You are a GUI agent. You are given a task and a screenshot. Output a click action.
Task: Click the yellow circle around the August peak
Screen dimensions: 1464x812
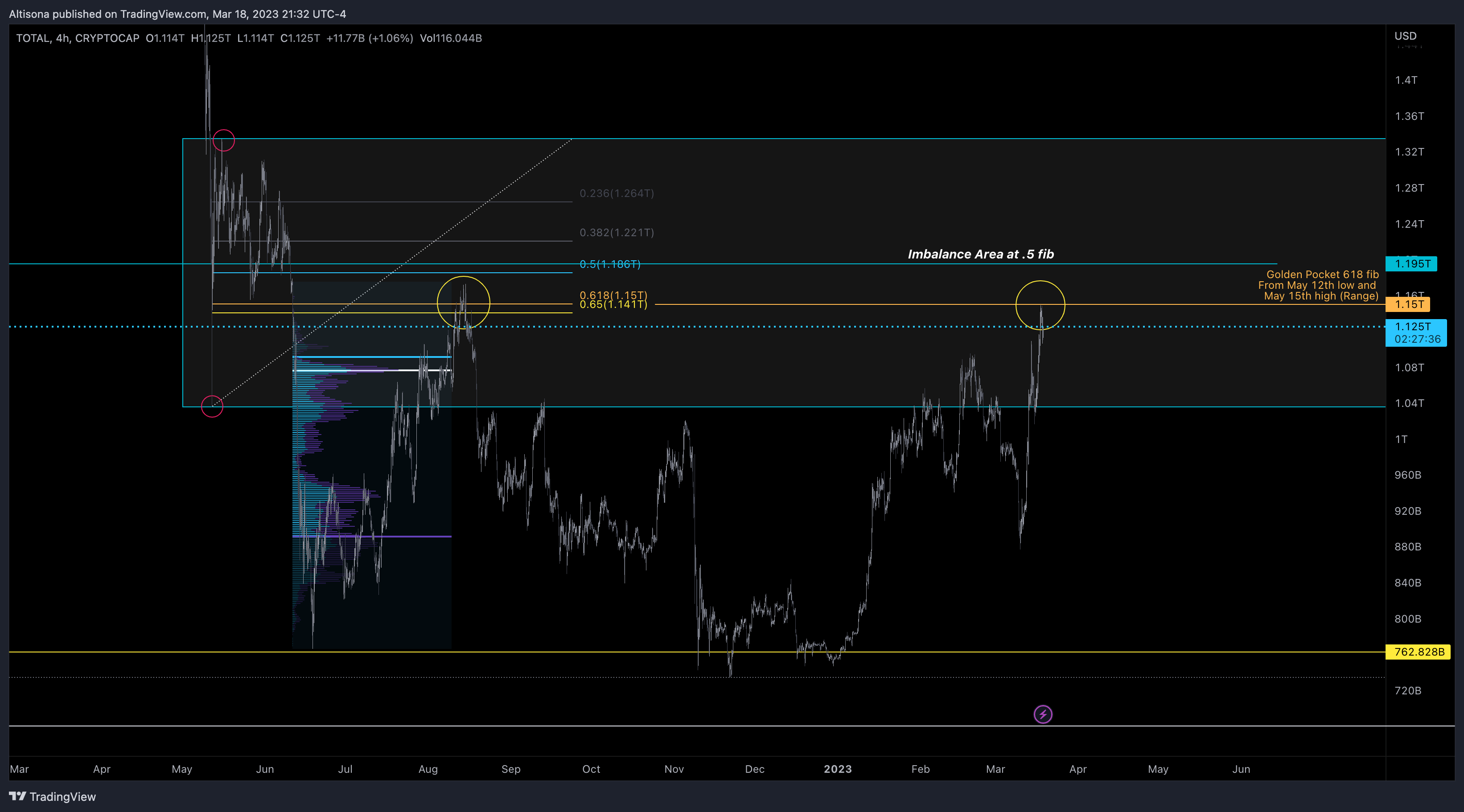click(x=463, y=302)
